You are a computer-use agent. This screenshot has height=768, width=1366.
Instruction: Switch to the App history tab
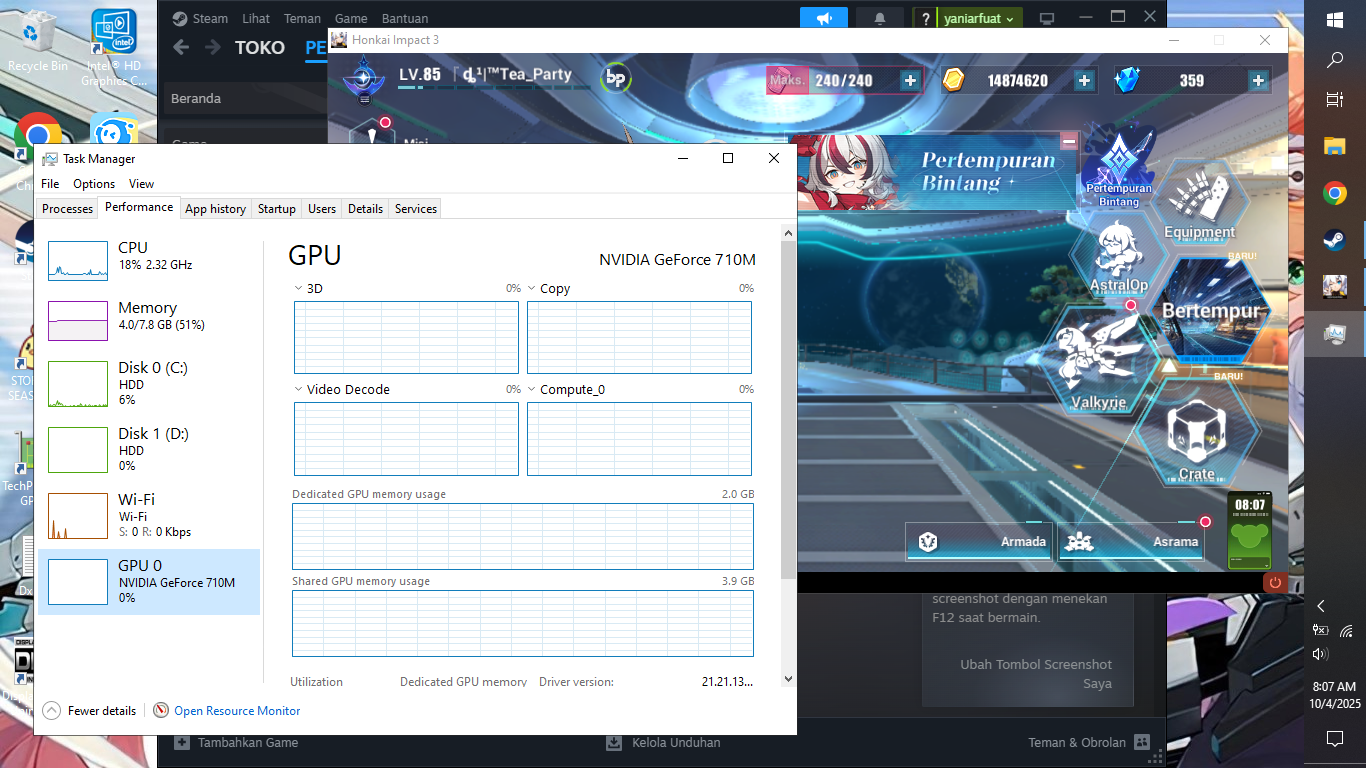(215, 209)
